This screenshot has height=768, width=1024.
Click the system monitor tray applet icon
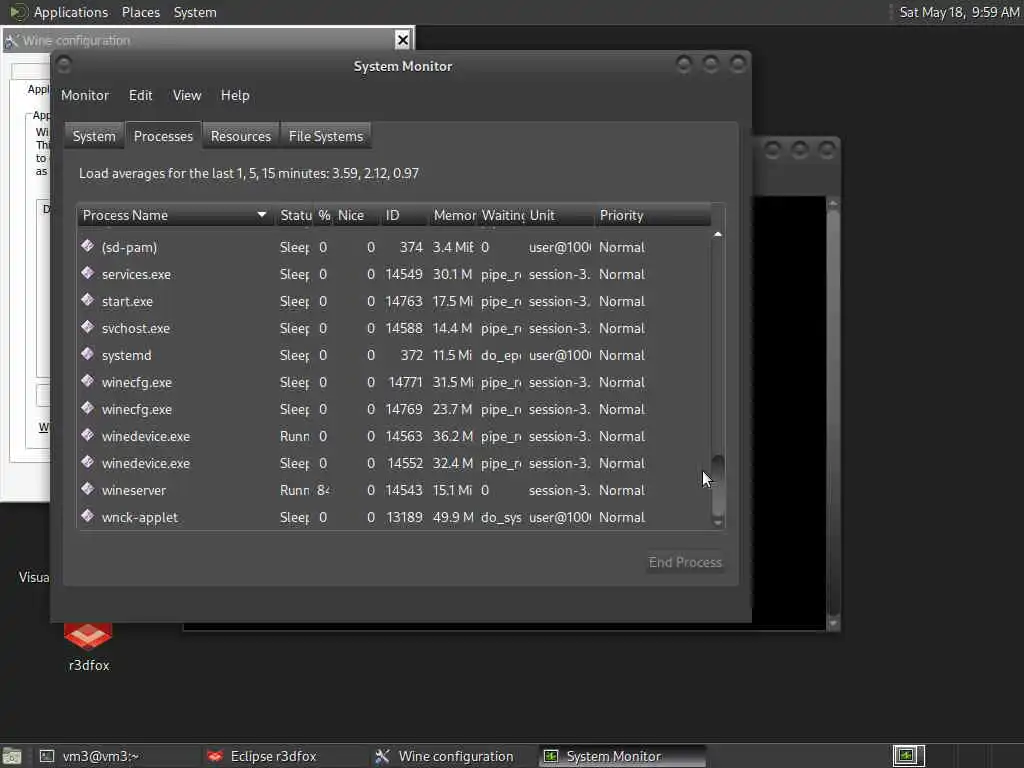[x=908, y=756]
